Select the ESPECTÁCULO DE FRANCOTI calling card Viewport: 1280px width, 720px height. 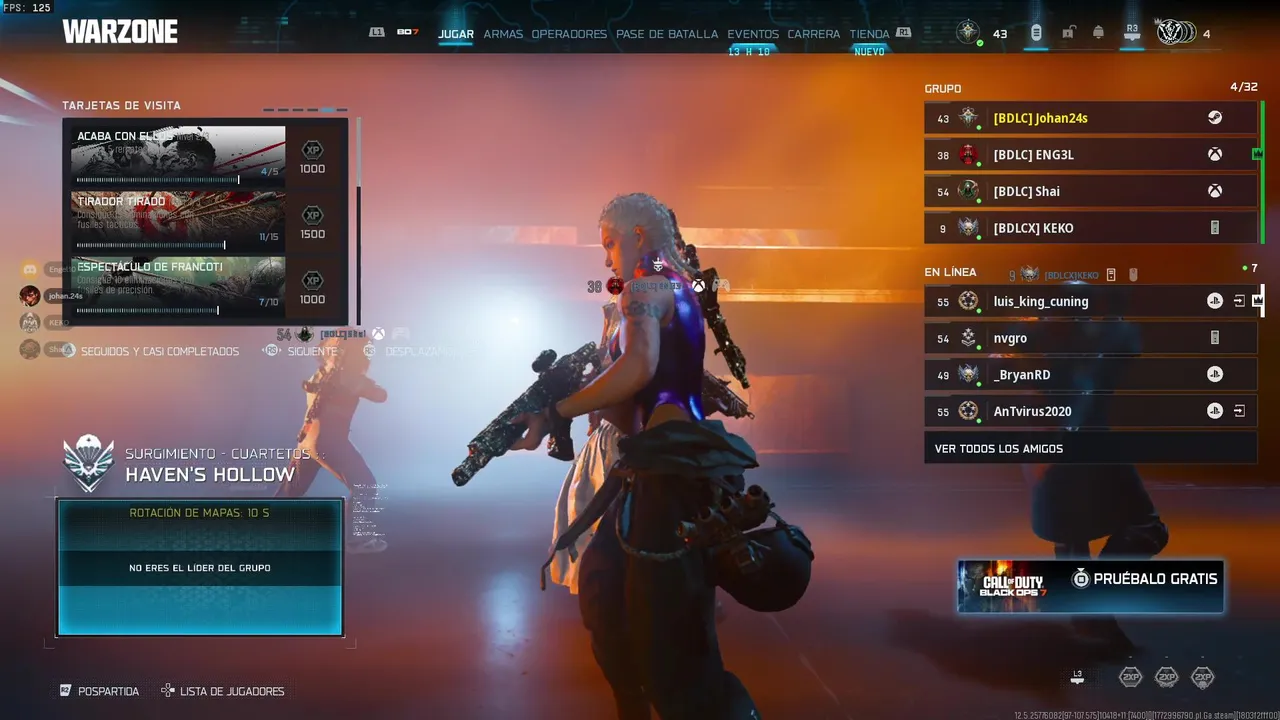pos(178,286)
